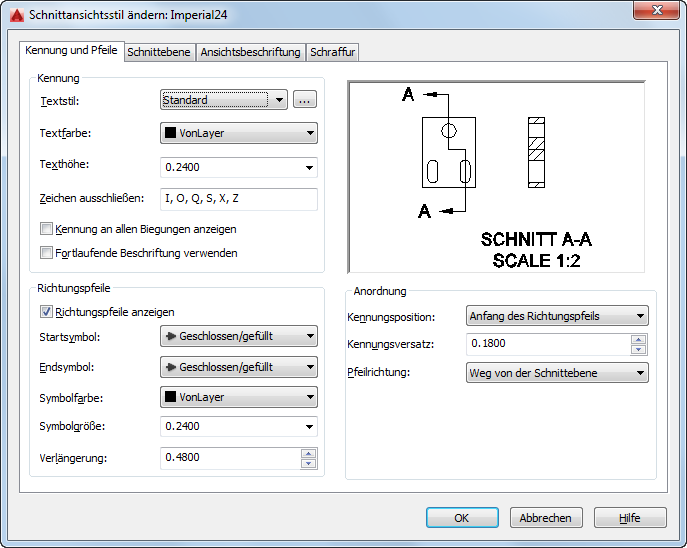This screenshot has height=548, width=687.
Task: Uncheck Richtungspfeile anzeigen checkbox
Action: [46, 311]
